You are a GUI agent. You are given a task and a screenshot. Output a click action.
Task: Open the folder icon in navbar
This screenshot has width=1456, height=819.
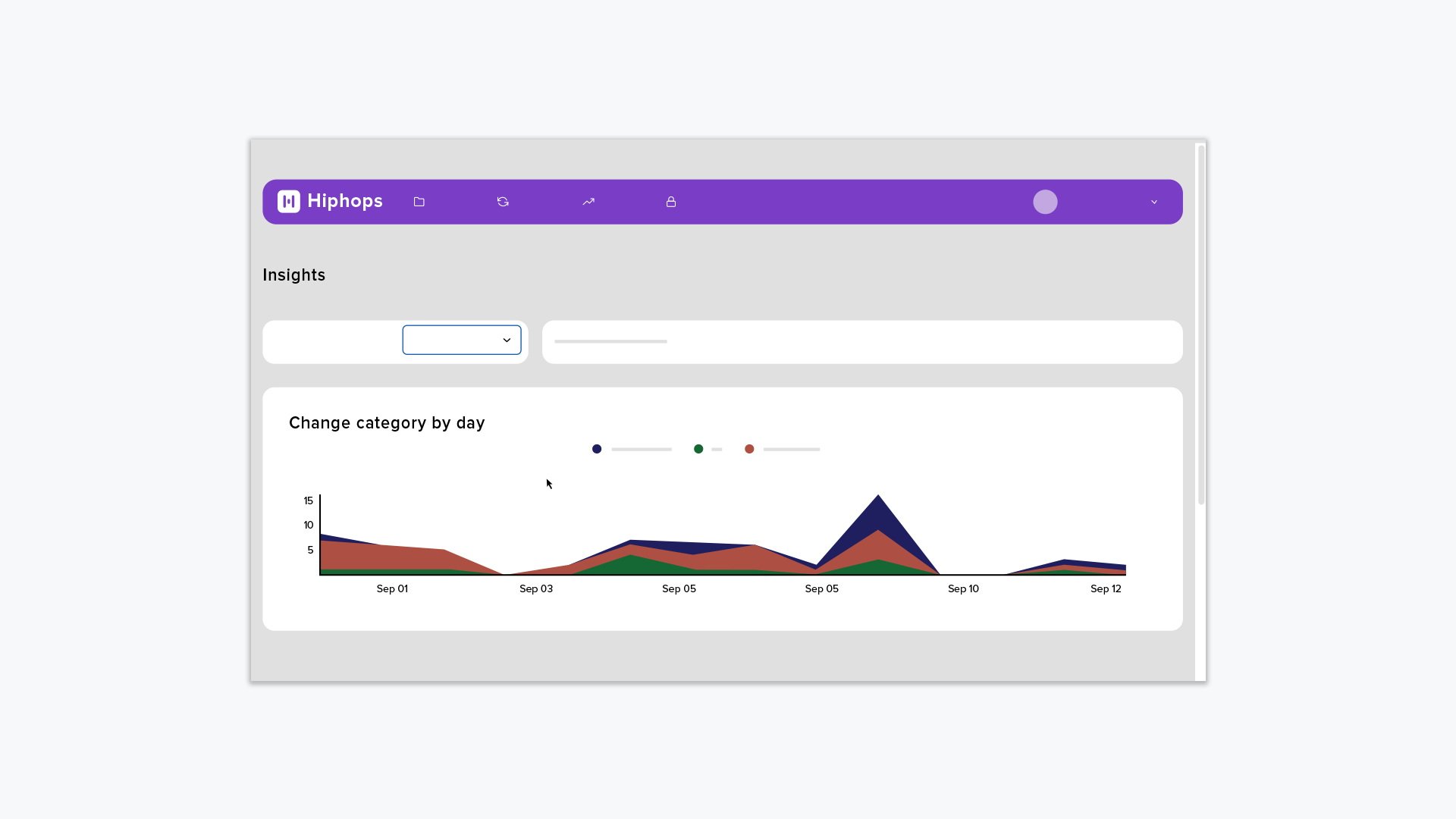[419, 202]
